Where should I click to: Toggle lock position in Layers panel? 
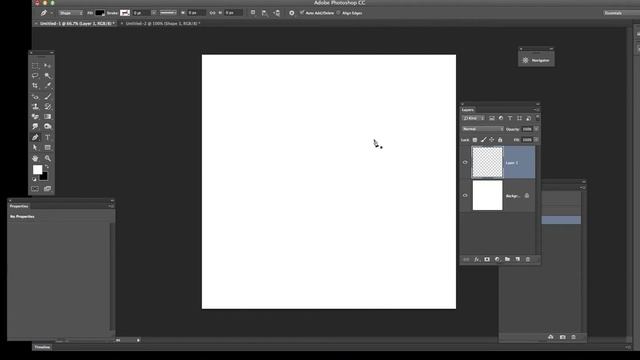492,140
